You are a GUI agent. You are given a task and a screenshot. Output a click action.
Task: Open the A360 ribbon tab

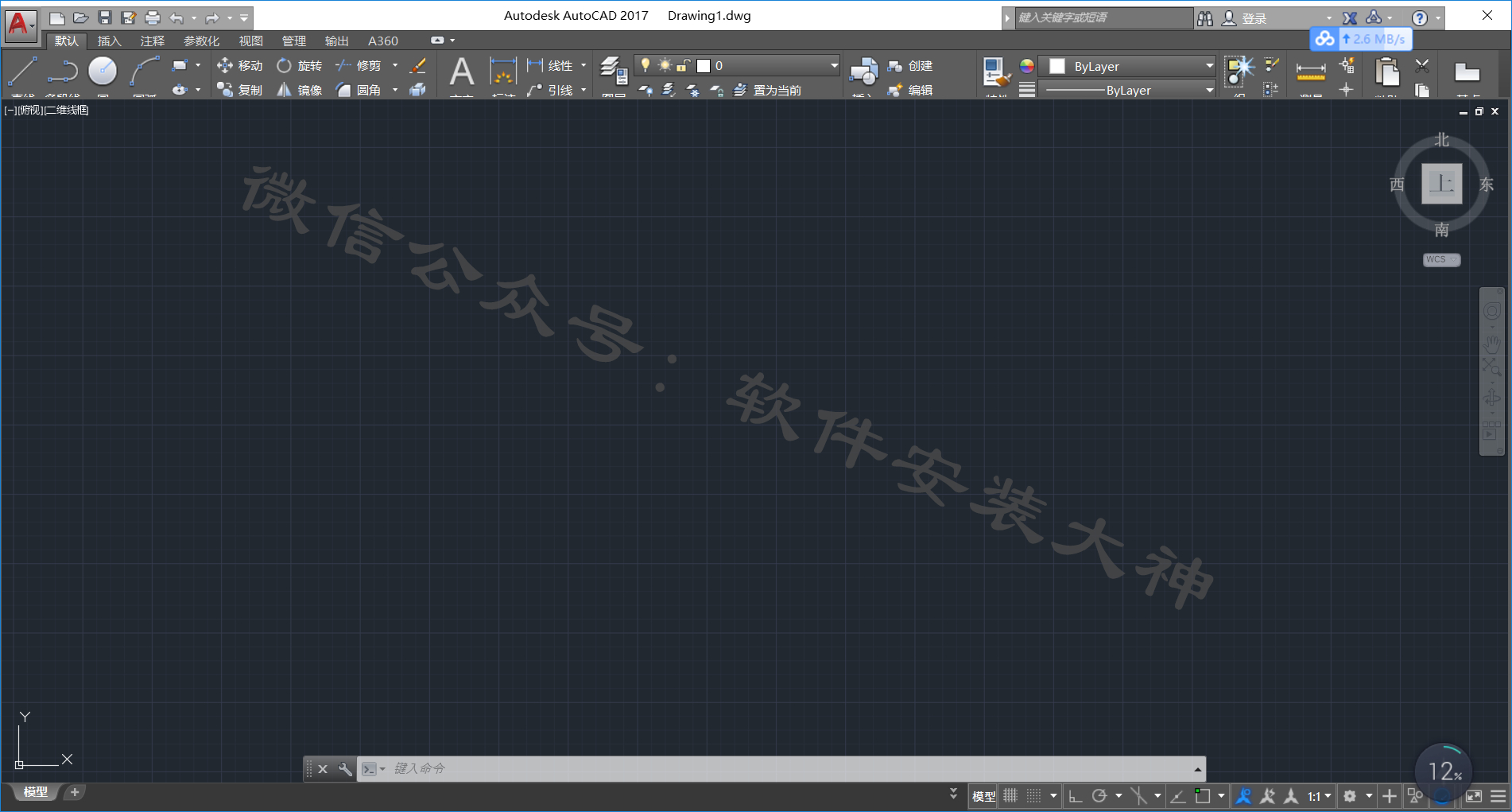[383, 41]
